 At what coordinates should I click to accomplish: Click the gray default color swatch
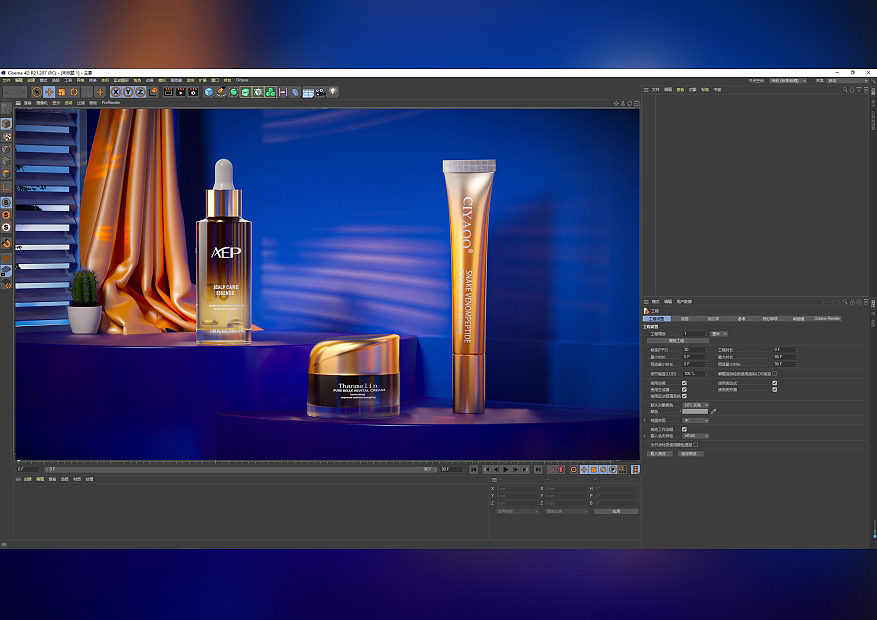695,412
